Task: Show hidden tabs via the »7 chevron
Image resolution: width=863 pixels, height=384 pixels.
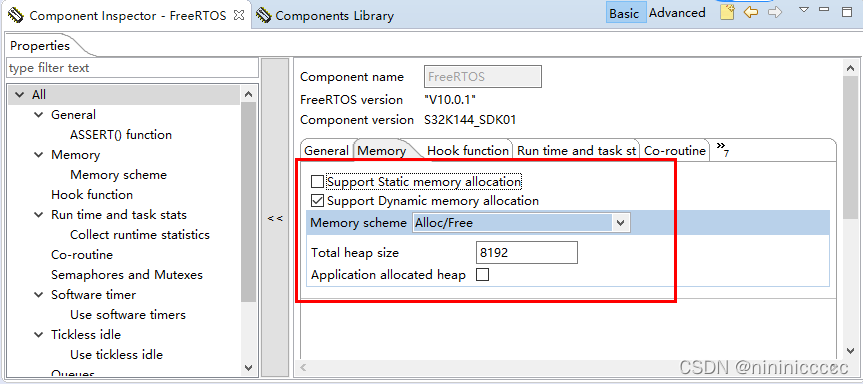Action: (723, 149)
